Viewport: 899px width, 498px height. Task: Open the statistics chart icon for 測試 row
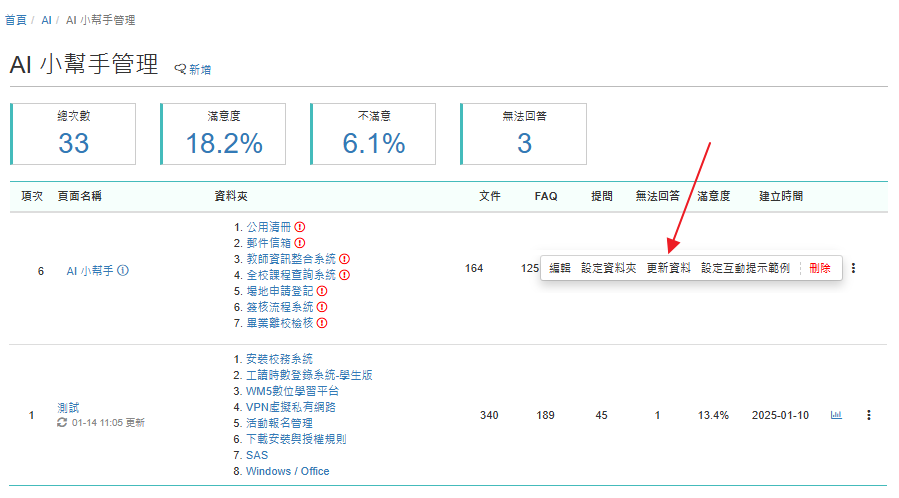pyautogui.click(x=836, y=415)
